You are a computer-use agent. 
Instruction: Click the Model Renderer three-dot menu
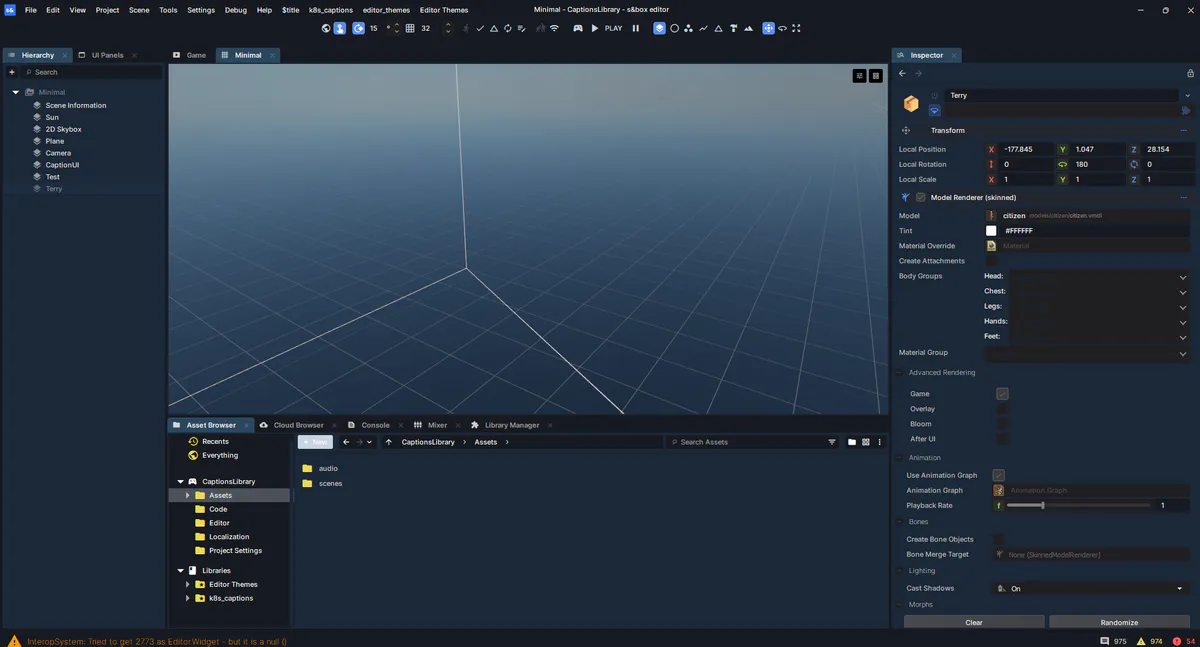(1184, 198)
